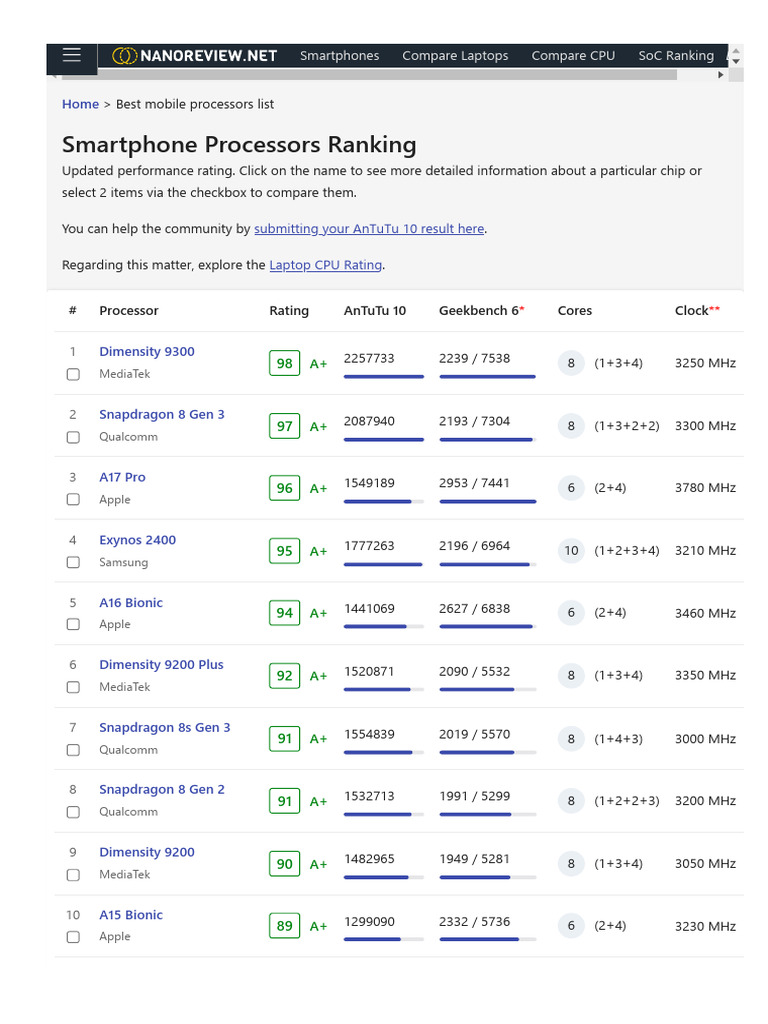Click the 8 cores badge for Snapdragon 8 Gen 3
768x1024 pixels.
coord(571,426)
